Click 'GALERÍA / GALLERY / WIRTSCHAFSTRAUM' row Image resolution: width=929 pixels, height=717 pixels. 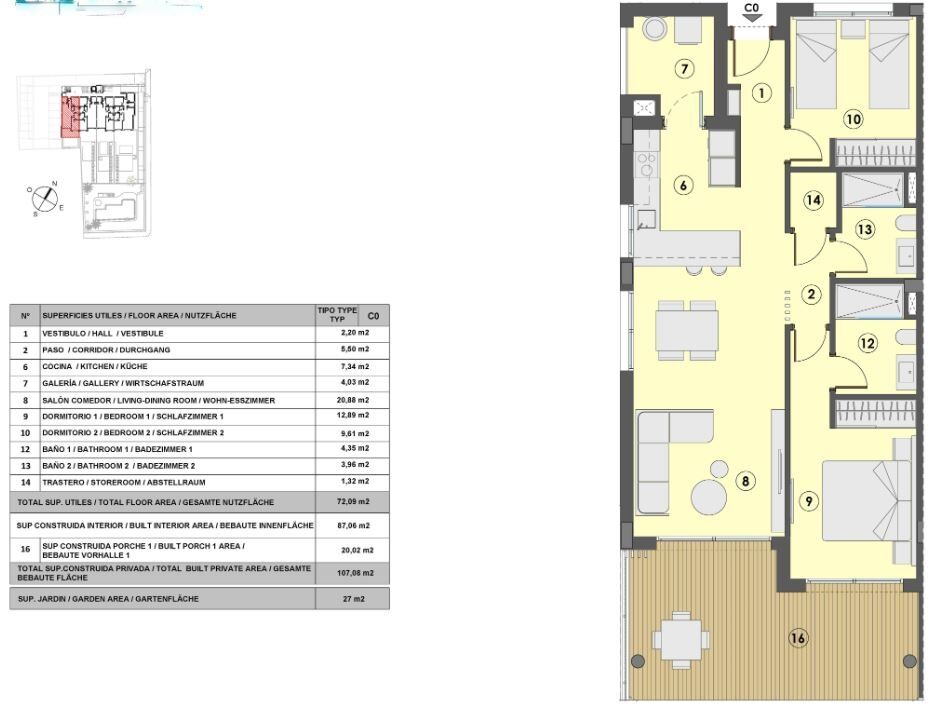pyautogui.click(x=199, y=383)
